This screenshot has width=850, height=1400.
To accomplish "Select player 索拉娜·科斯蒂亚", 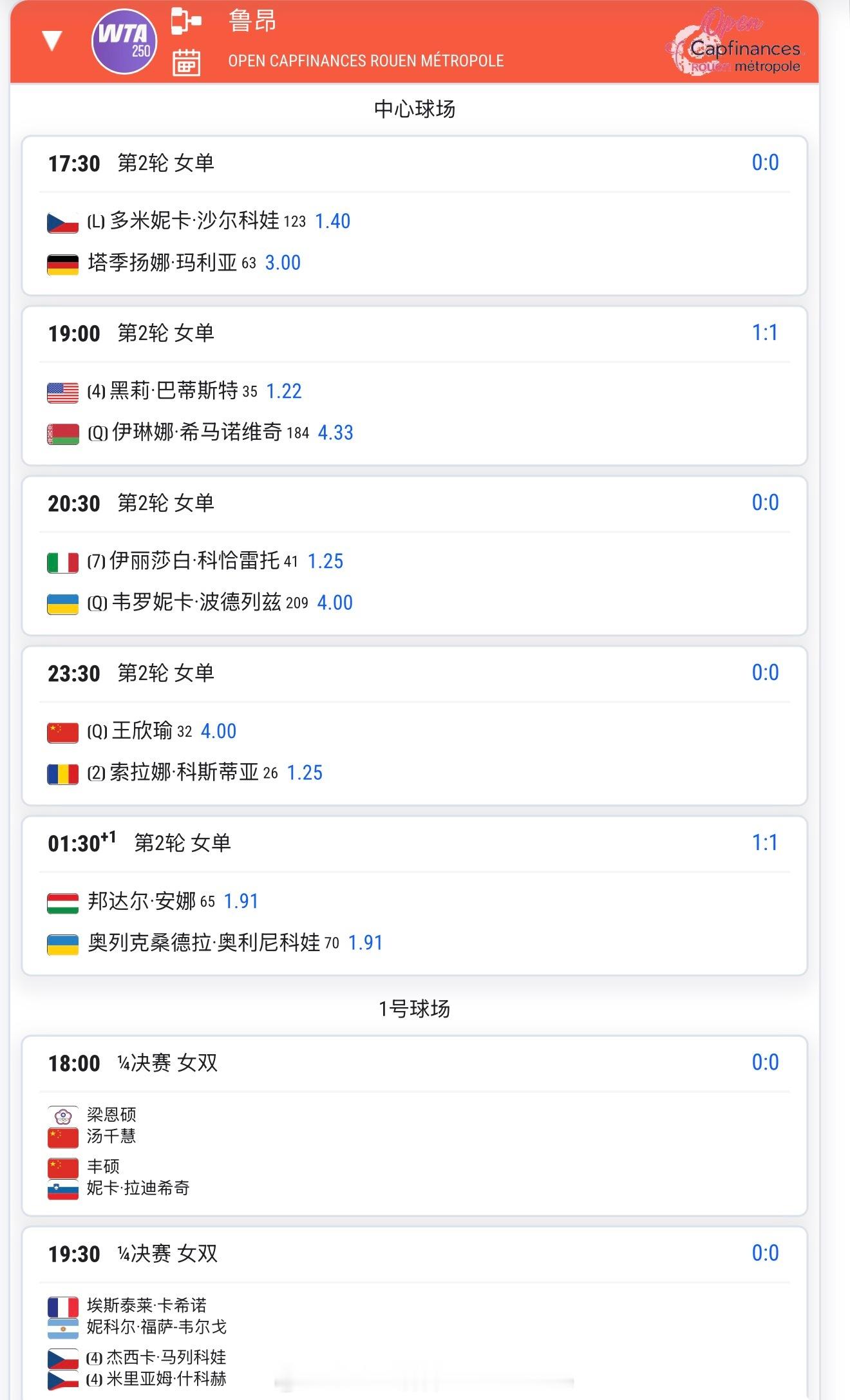I will [x=184, y=772].
